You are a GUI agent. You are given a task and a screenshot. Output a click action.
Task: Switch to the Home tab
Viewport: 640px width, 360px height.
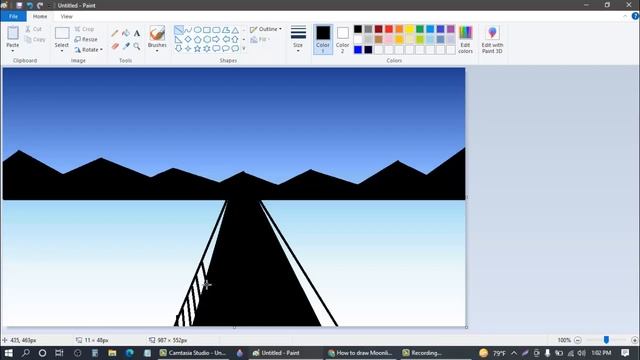point(40,16)
